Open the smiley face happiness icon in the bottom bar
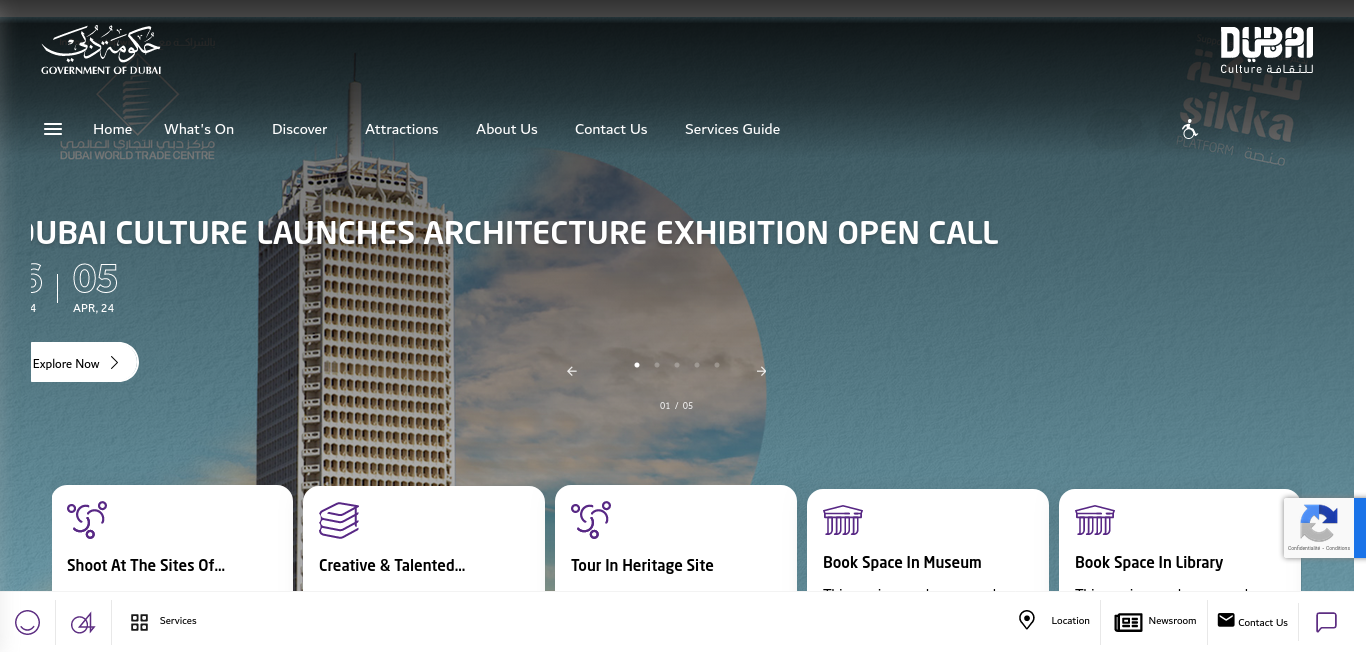This screenshot has width=1366, height=652. pyautogui.click(x=28, y=622)
